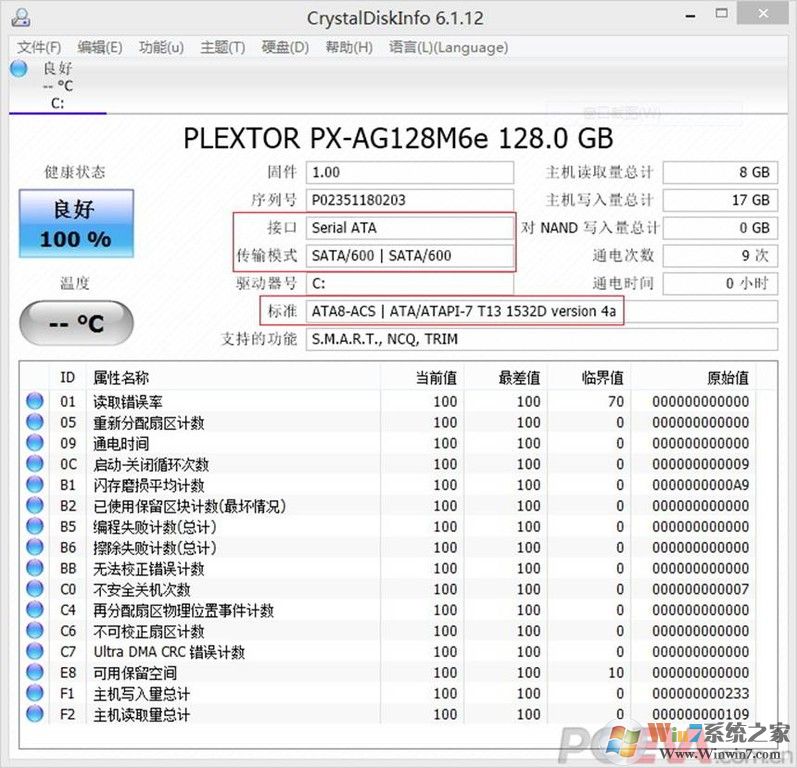Open the 硬盘(D) menu
This screenshot has width=797, height=768.
pos(285,47)
